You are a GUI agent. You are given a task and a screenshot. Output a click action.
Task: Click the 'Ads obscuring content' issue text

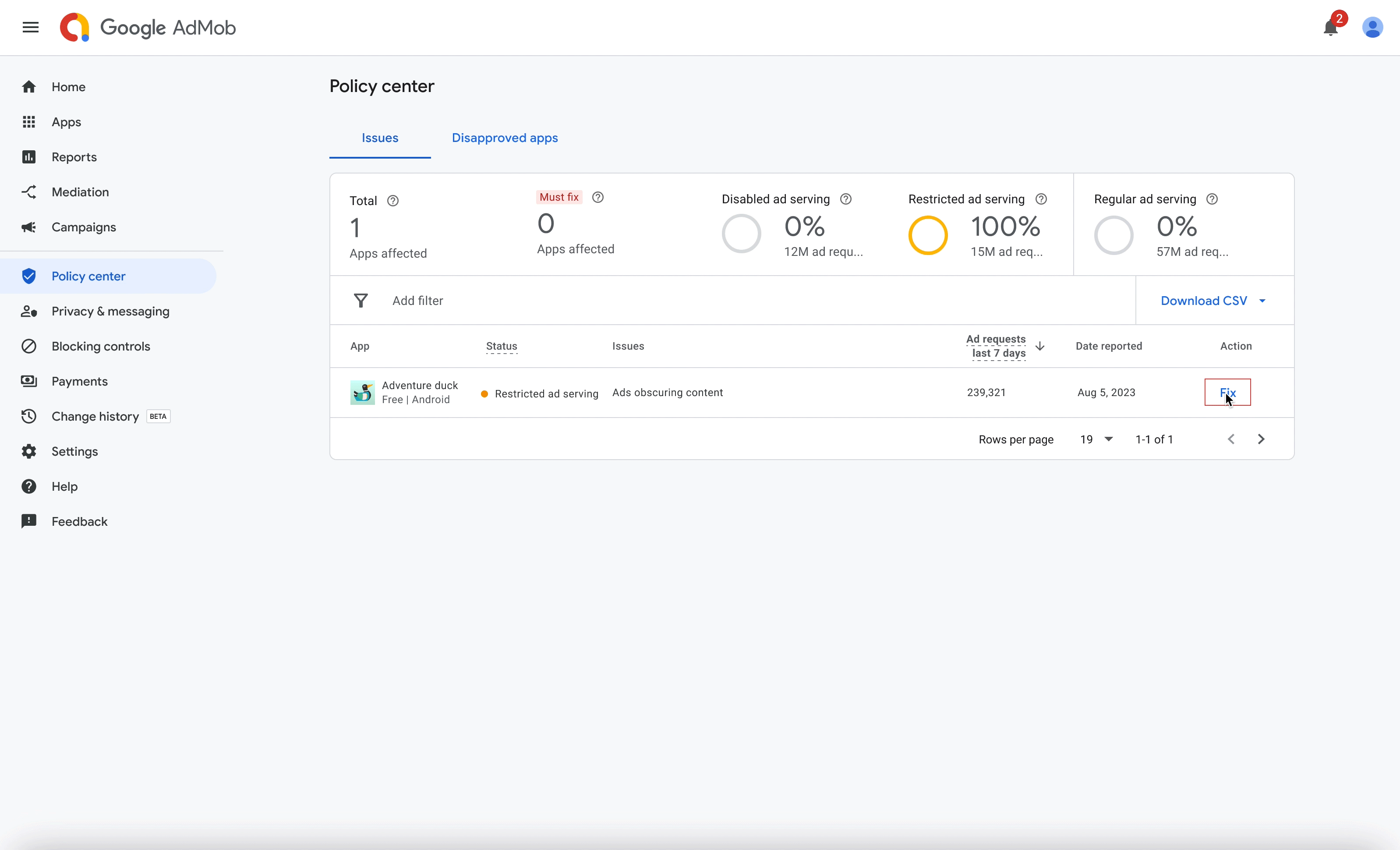coord(668,393)
